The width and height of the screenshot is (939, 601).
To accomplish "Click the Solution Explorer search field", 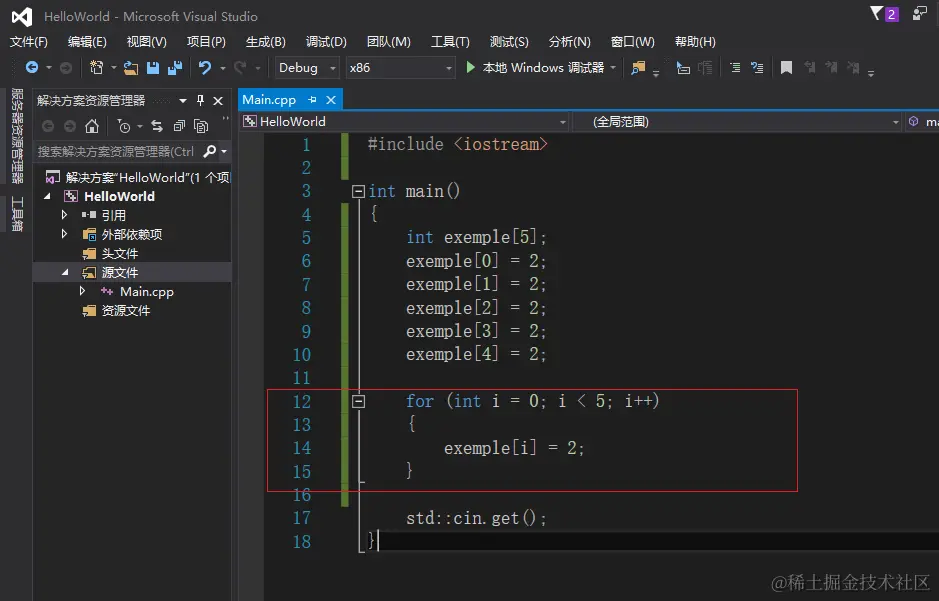I will coord(117,151).
